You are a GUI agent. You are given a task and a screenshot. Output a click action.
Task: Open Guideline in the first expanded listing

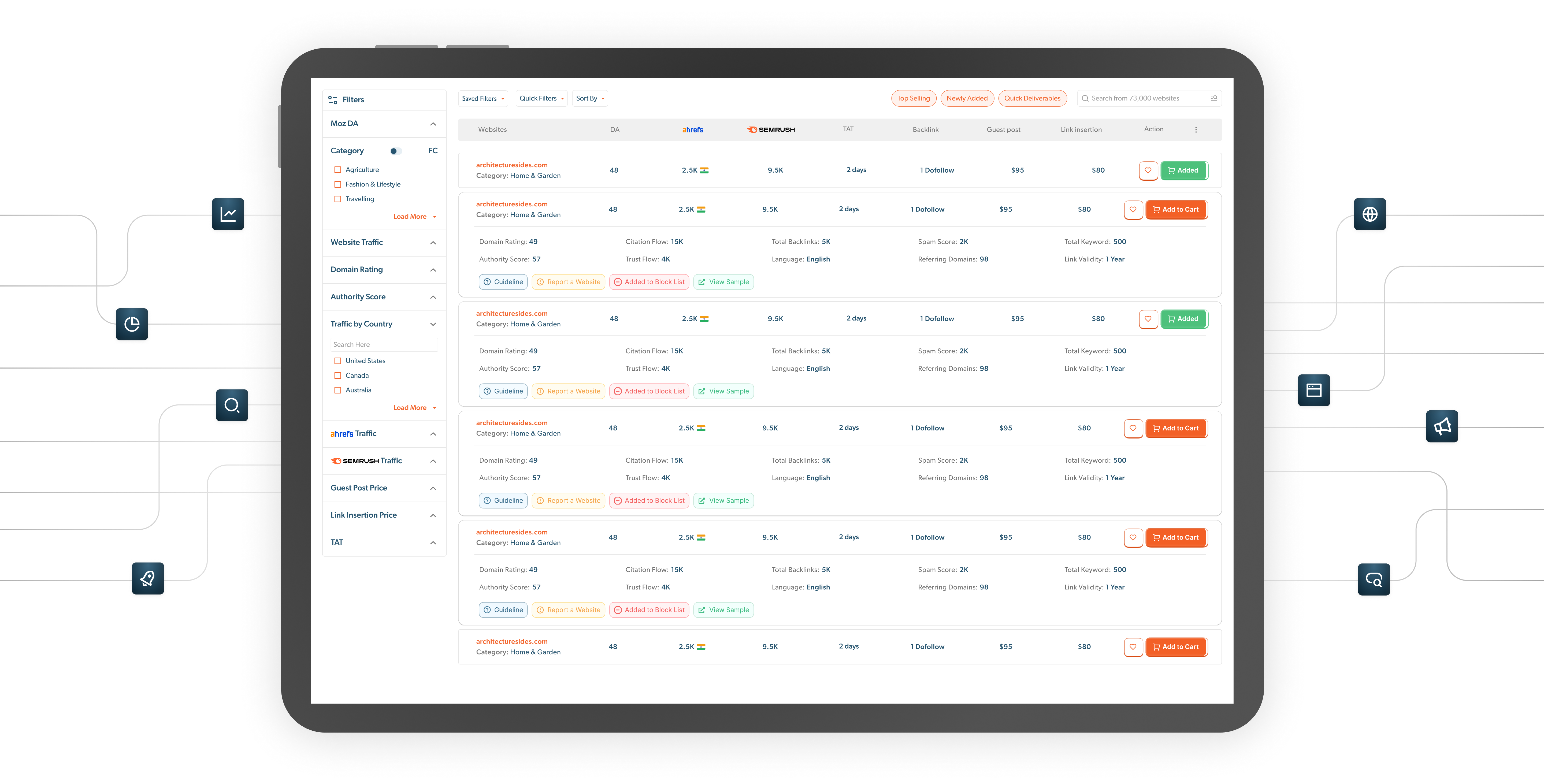503,282
